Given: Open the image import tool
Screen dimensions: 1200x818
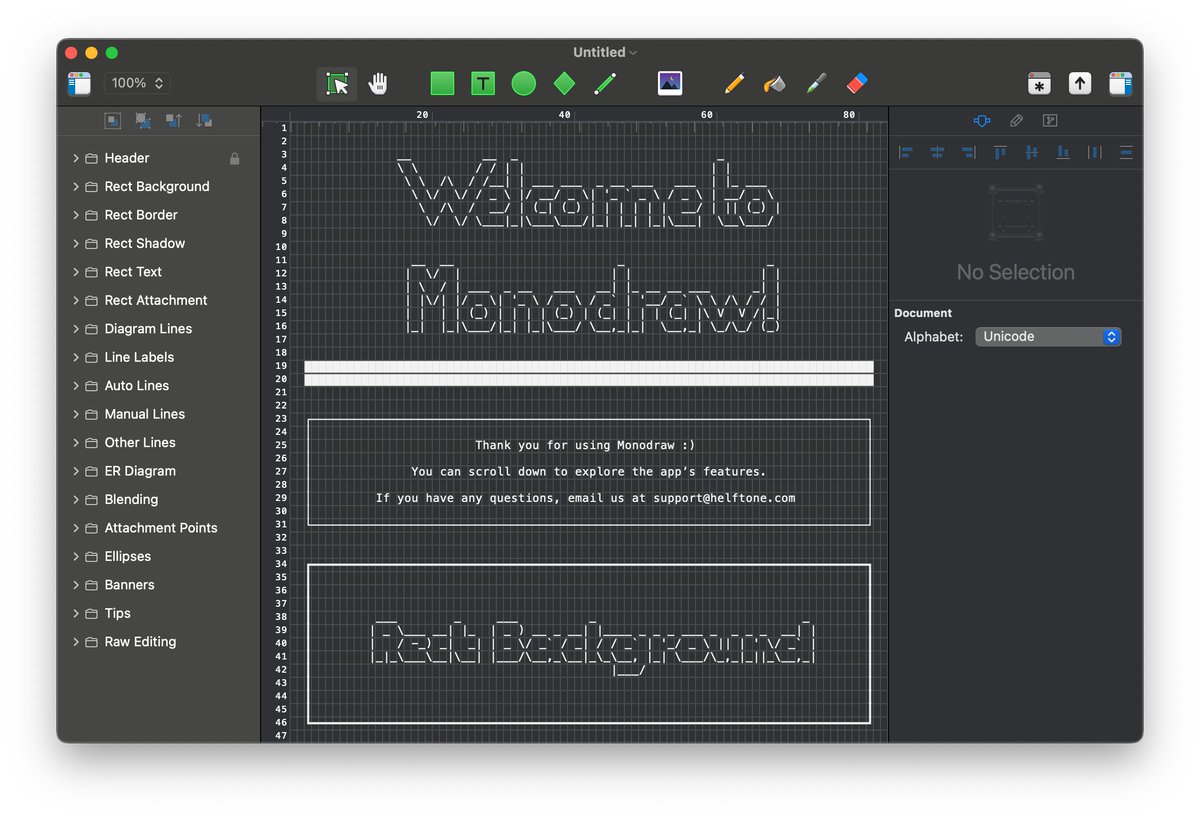Looking at the screenshot, I should [669, 83].
